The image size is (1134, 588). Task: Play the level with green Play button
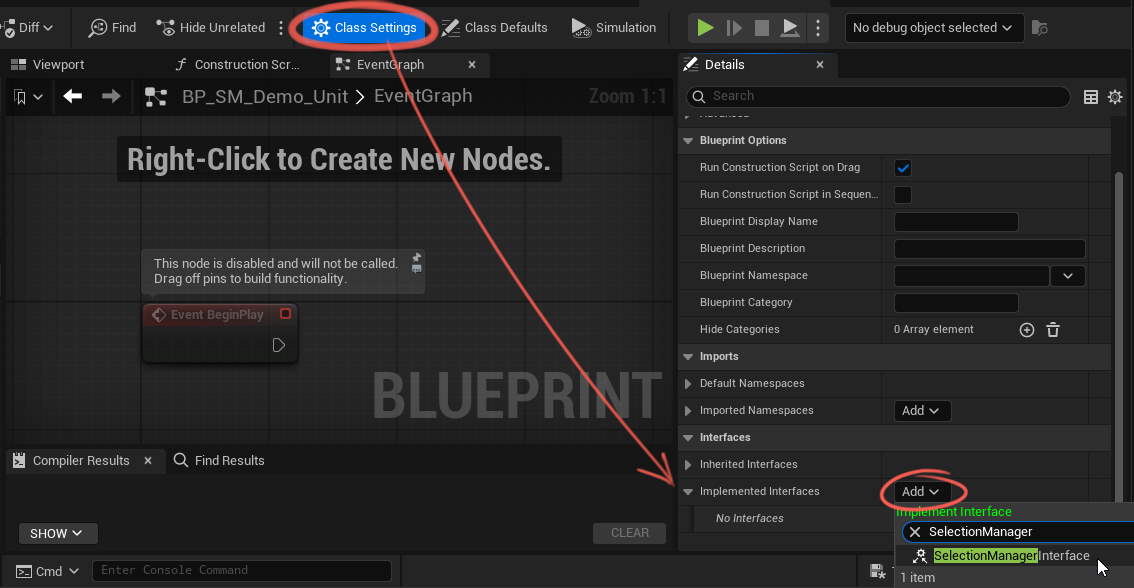[705, 28]
